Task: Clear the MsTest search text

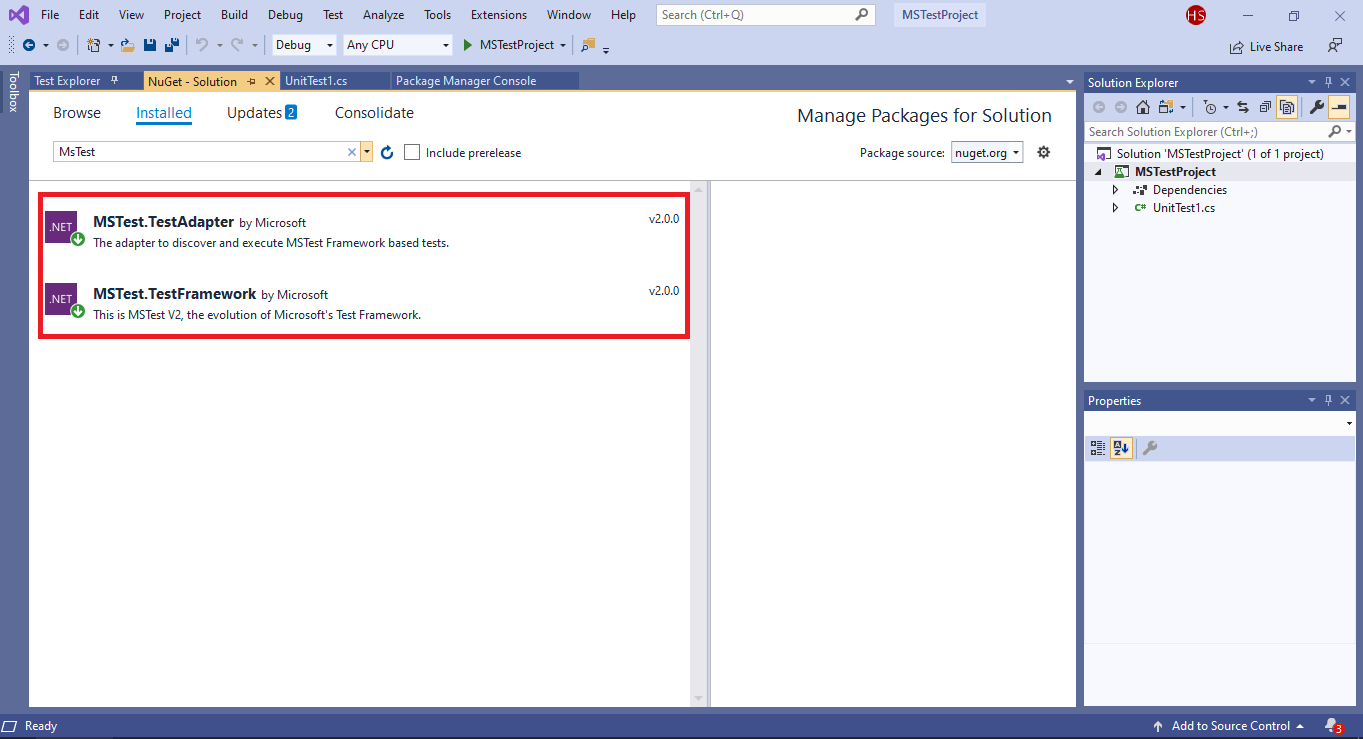Action: [351, 153]
